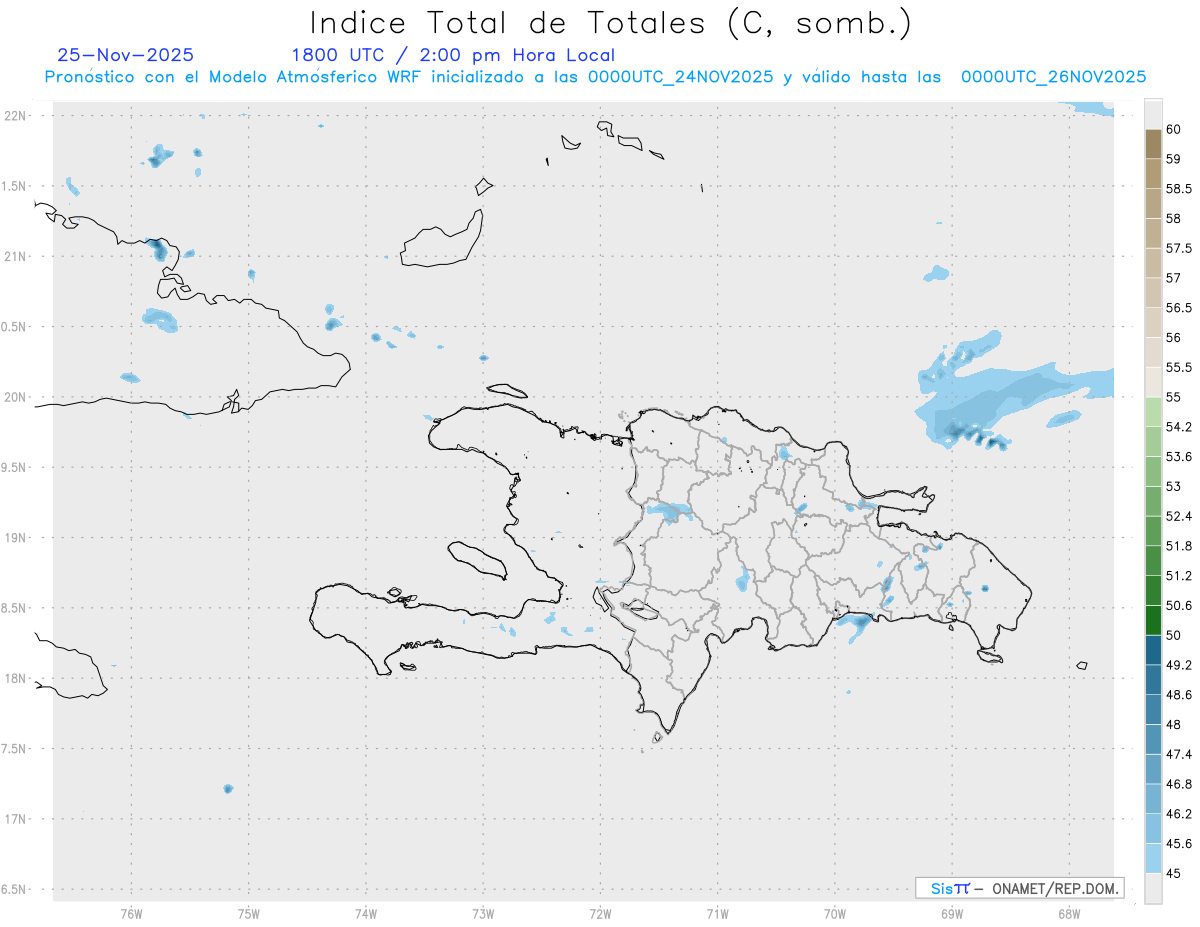Click the colorbar value '55.5'
Image resolution: width=1200 pixels, height=927 pixels.
(1178, 367)
